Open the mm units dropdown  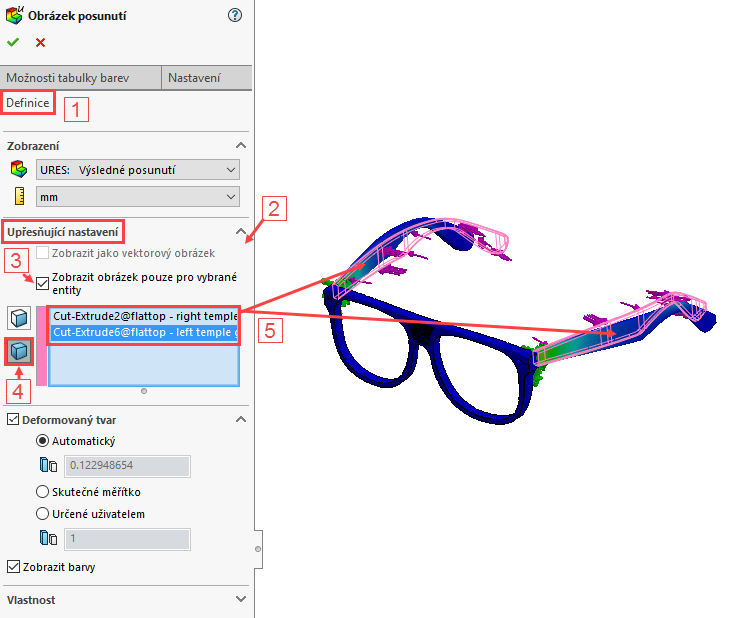click(138, 197)
